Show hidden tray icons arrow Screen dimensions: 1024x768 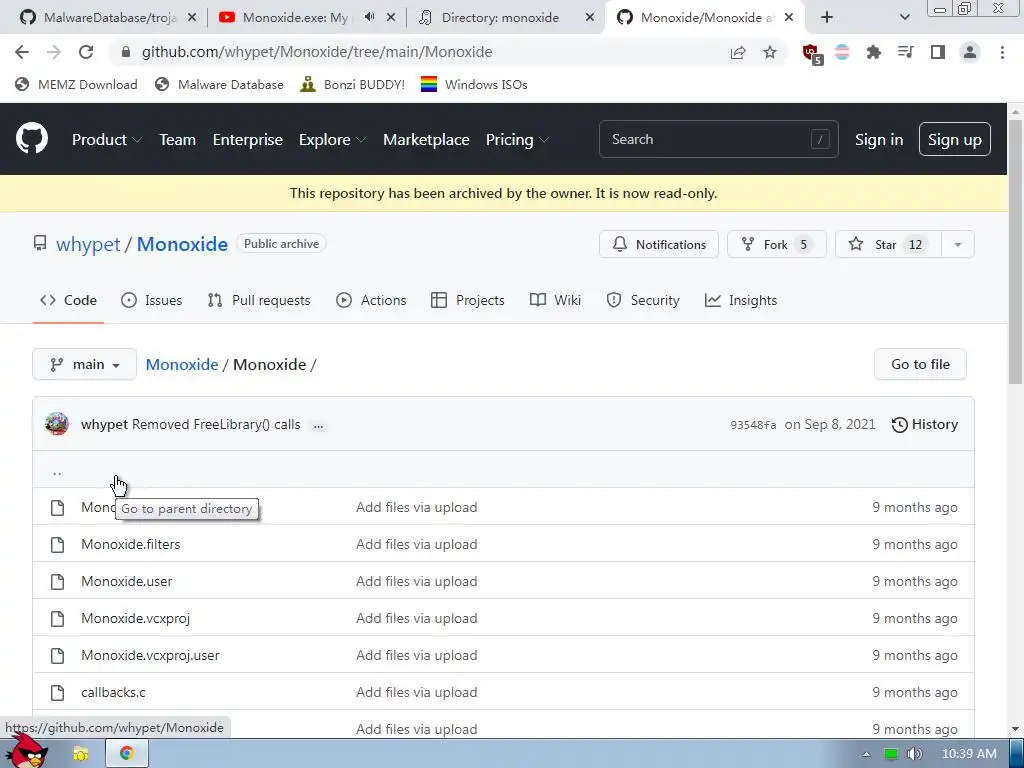(x=866, y=754)
